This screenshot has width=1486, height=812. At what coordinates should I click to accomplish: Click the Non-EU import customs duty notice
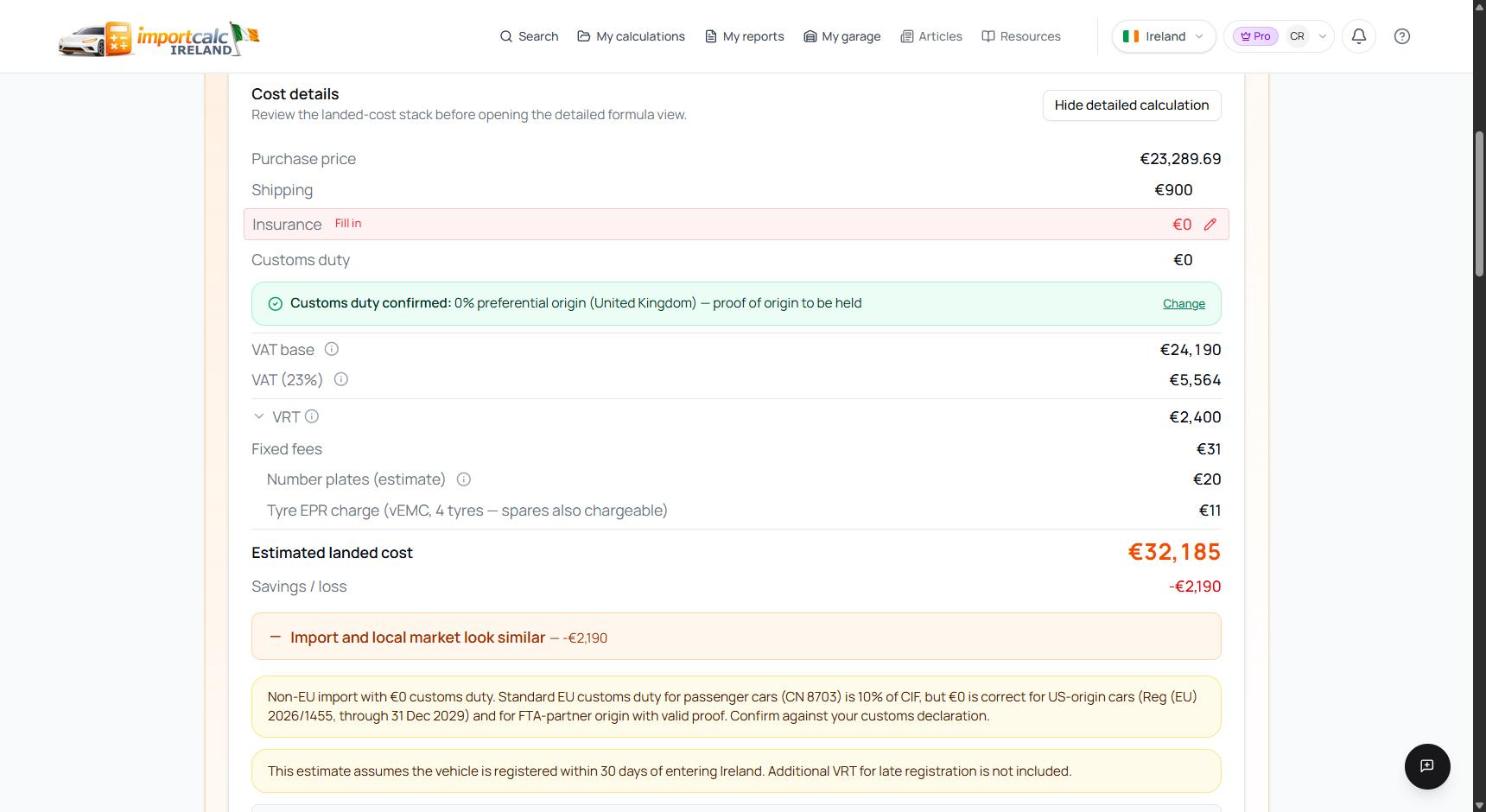(736, 706)
